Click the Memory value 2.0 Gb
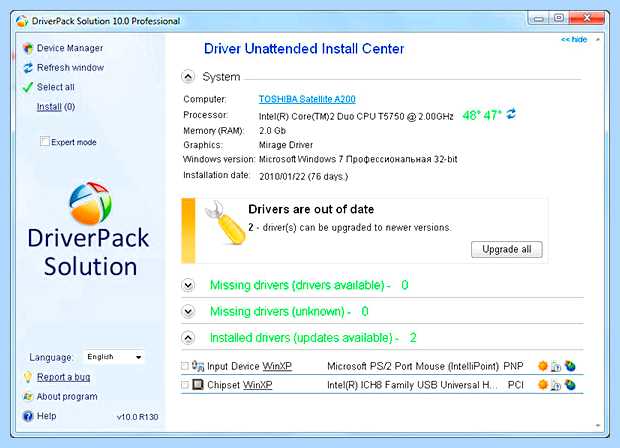 [272, 131]
